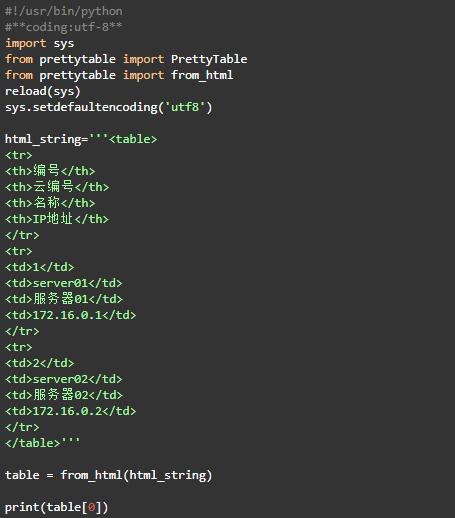The width and height of the screenshot is (455, 518).
Task: Click the 服务器01 table cell line
Action: pyautogui.click(x=64, y=299)
